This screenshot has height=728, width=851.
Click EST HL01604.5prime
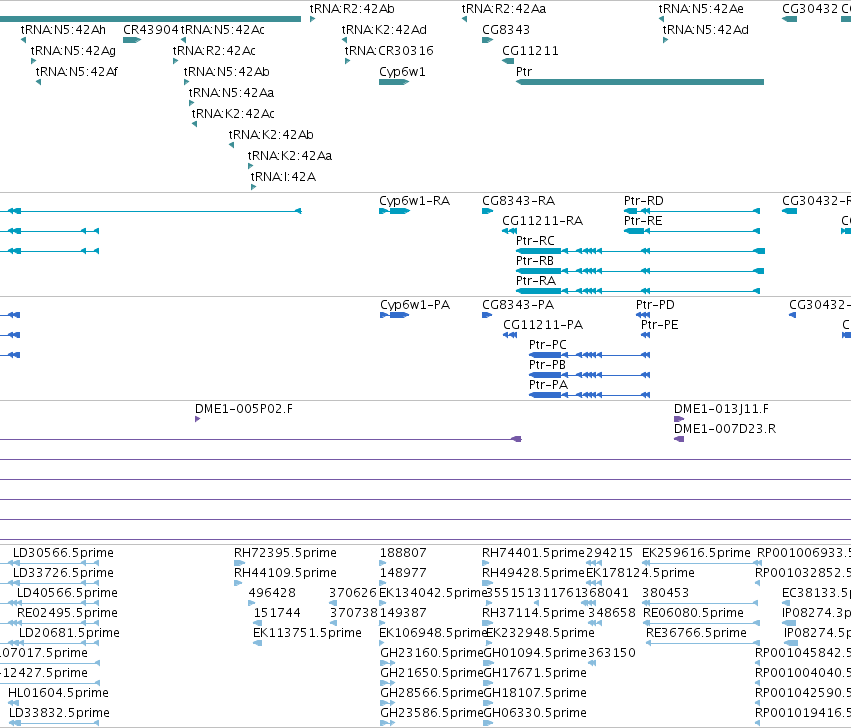pos(58,693)
